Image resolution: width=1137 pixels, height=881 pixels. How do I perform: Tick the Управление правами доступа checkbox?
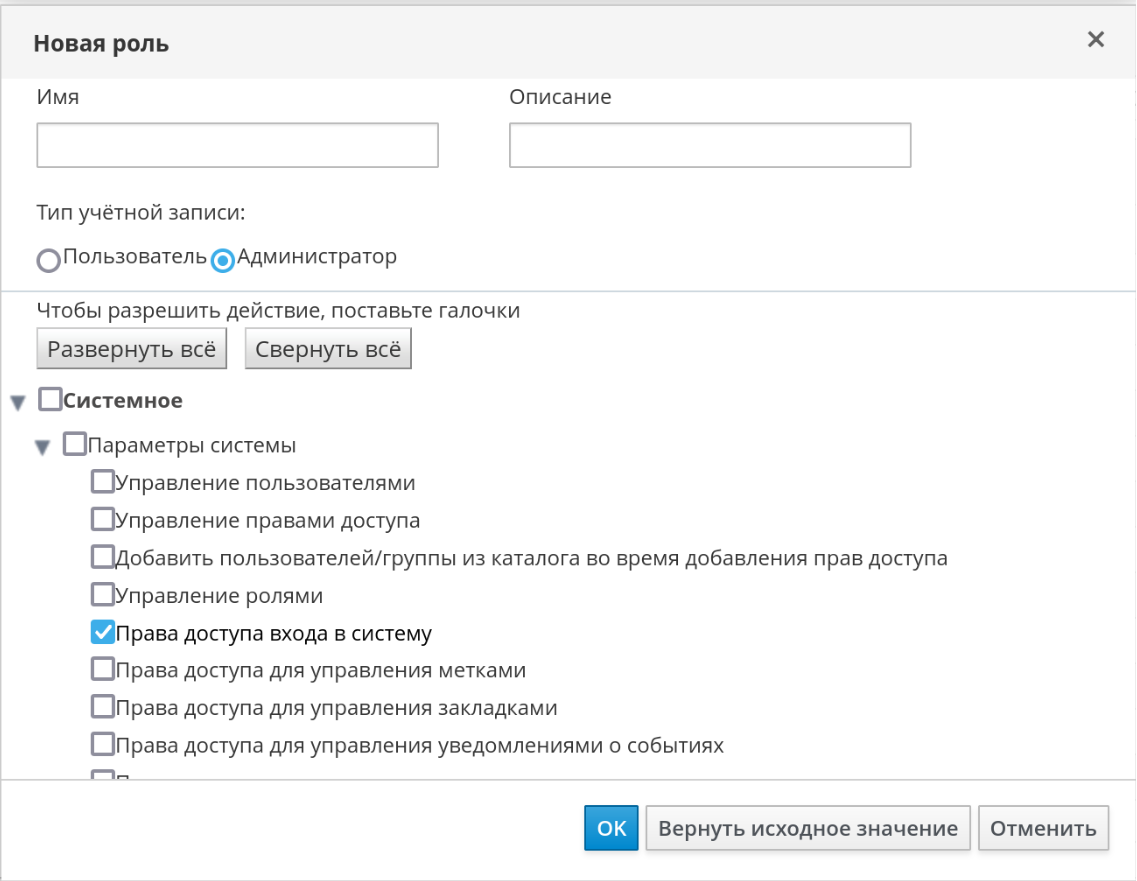pos(103,520)
